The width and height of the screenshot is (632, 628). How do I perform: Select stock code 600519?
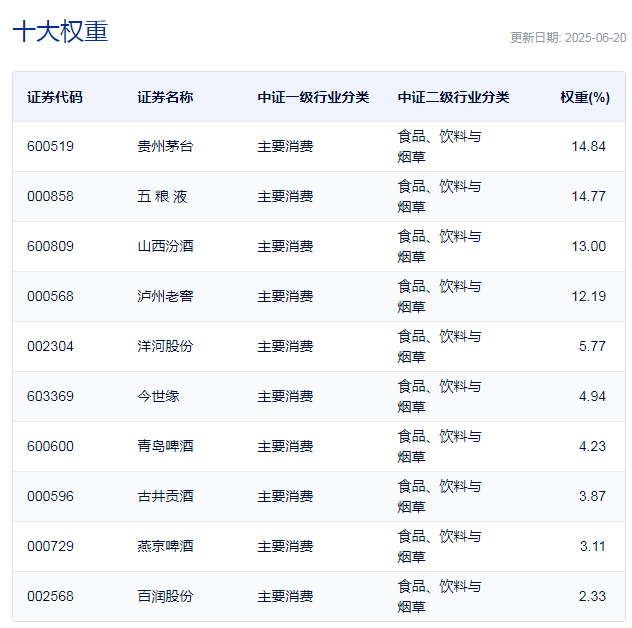(50, 146)
